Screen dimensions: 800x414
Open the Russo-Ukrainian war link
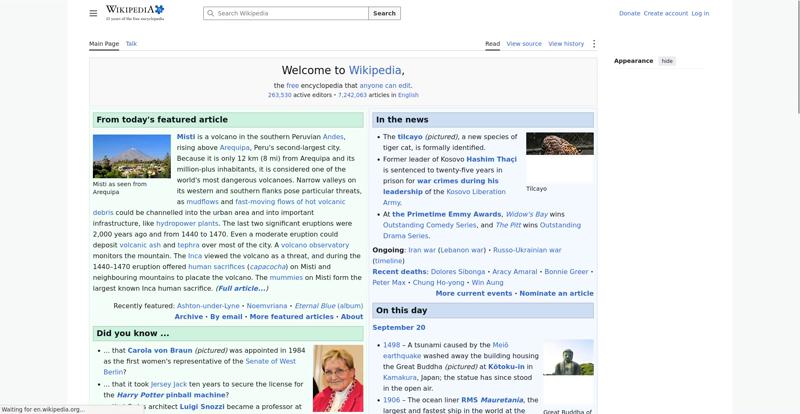pos(527,250)
